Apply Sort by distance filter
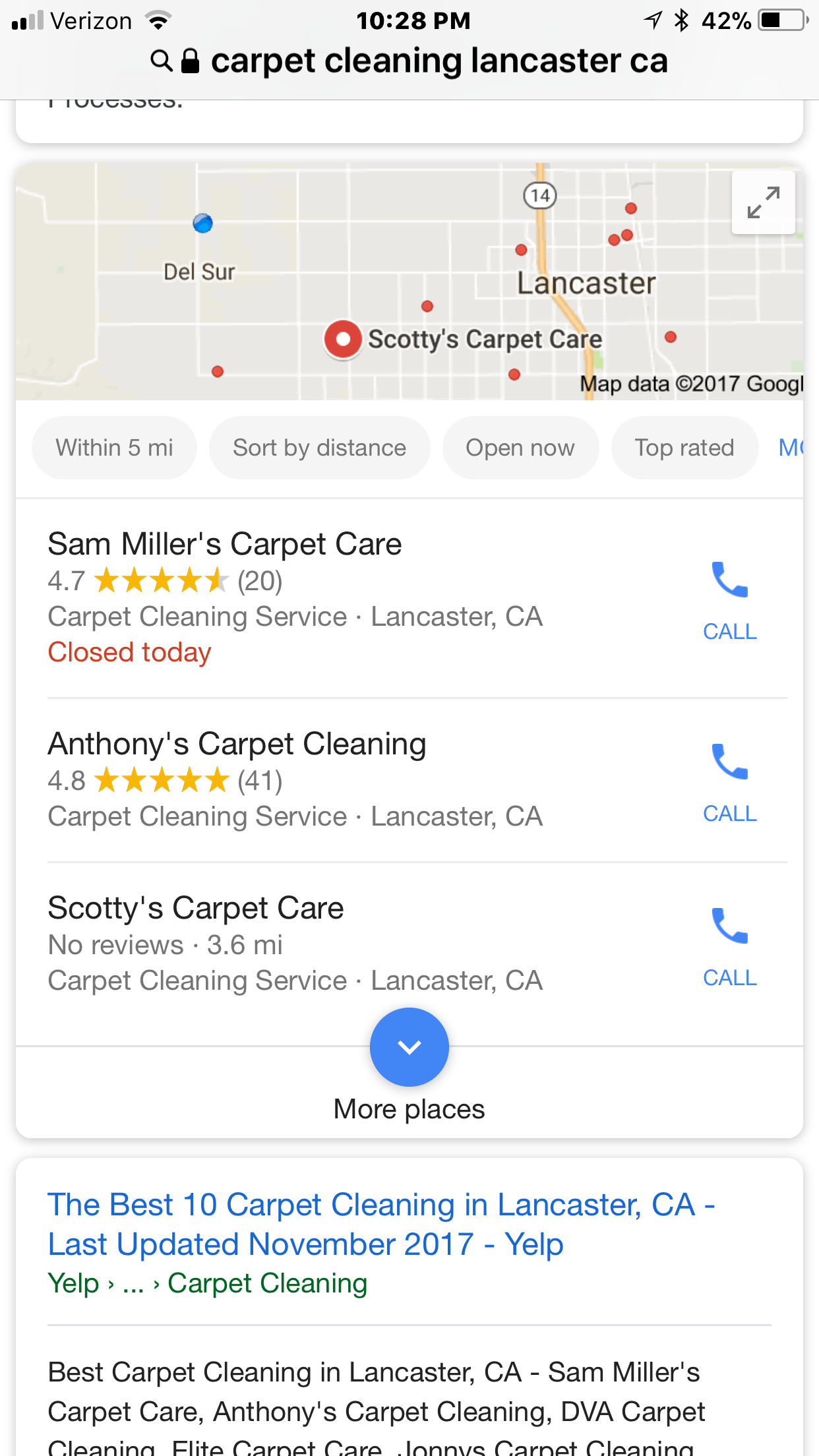 (x=319, y=448)
